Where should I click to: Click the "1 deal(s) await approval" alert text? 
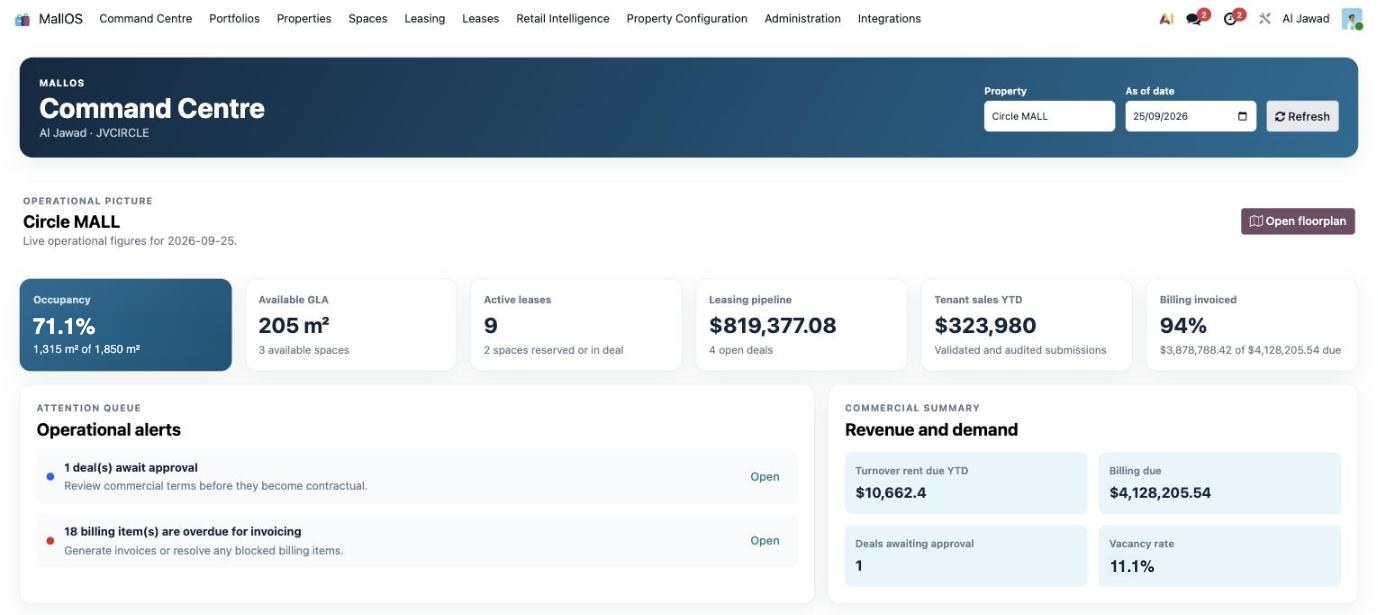click(x=131, y=468)
